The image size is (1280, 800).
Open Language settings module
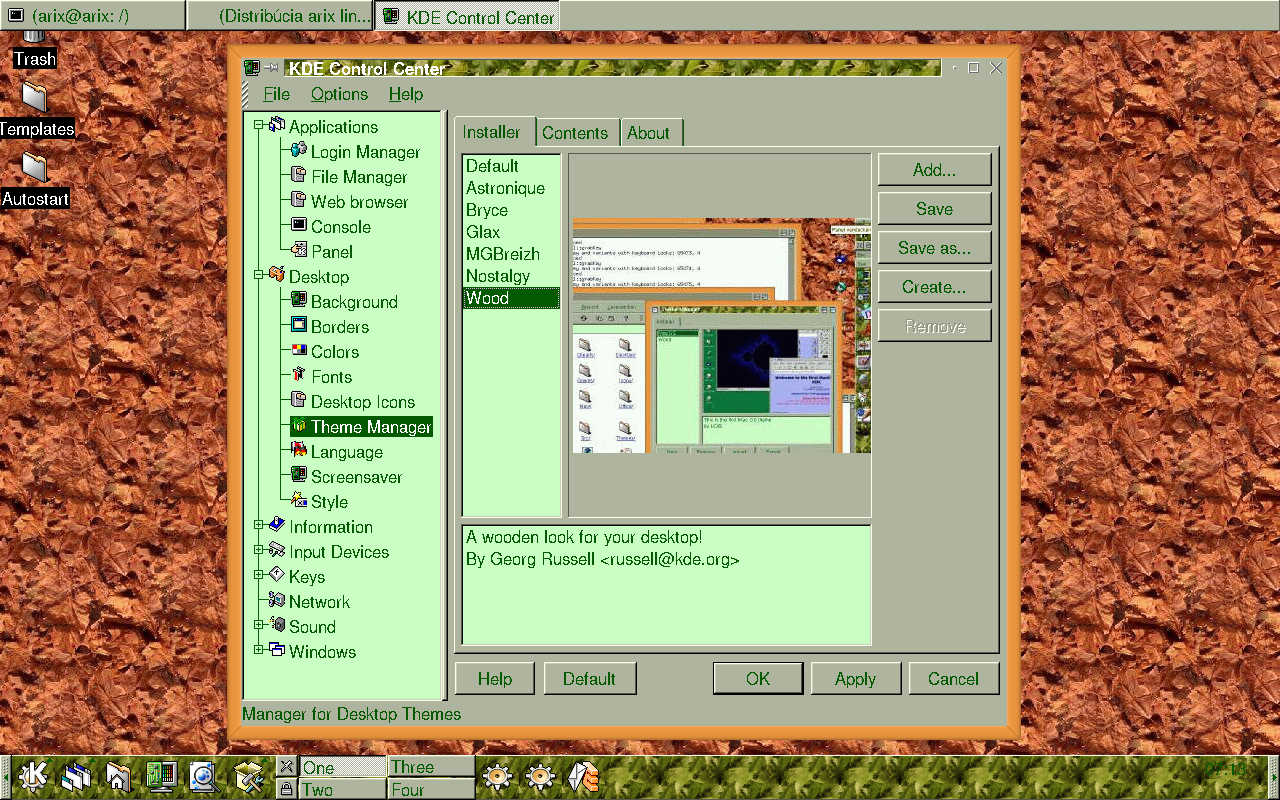[x=336, y=452]
